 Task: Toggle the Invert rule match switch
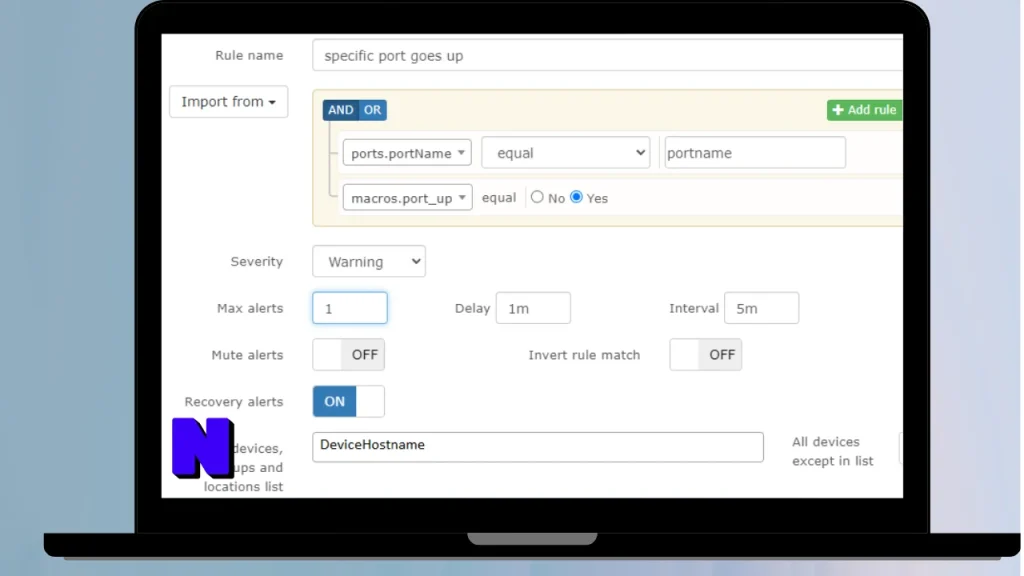click(x=705, y=355)
